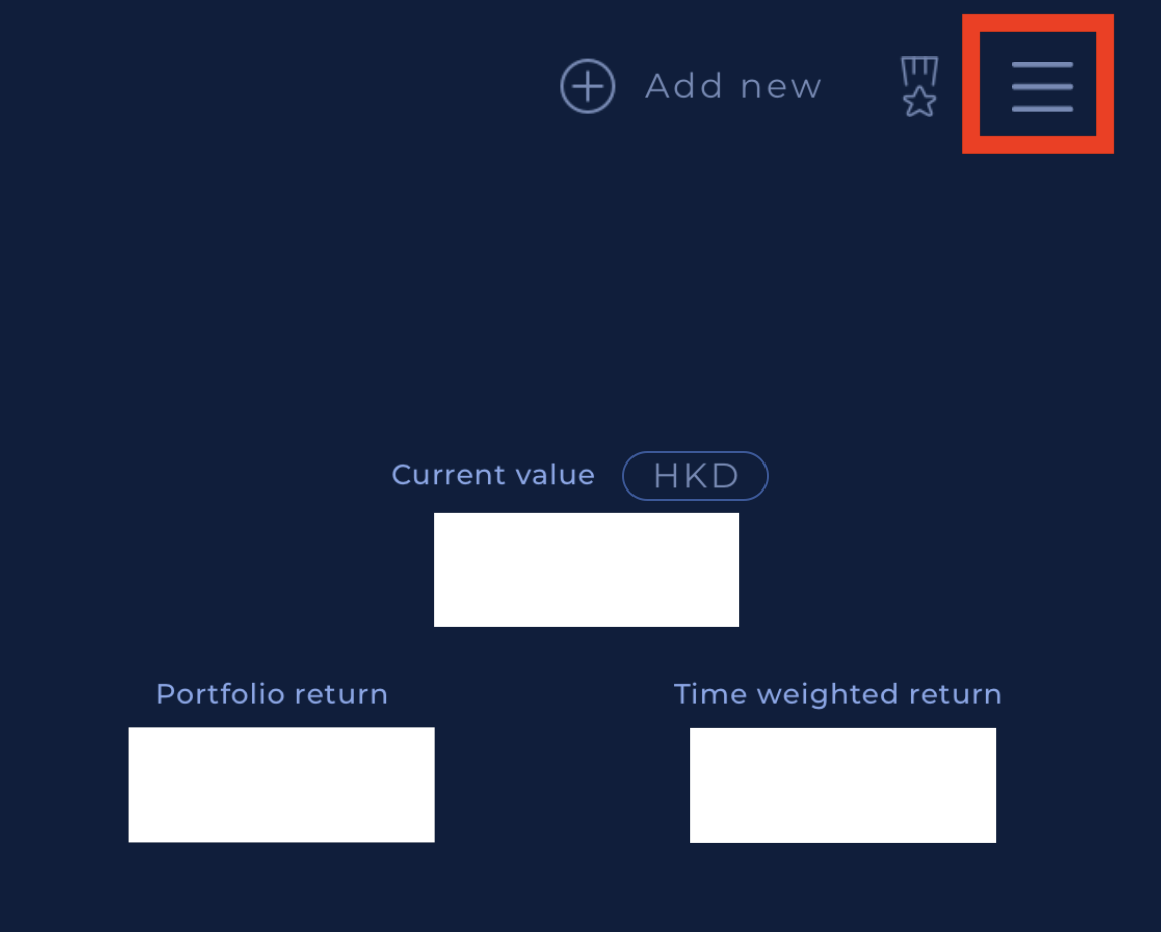The image size is (1161, 932).
Task: Tap the white box under Time weighted return
Action: tap(842, 785)
